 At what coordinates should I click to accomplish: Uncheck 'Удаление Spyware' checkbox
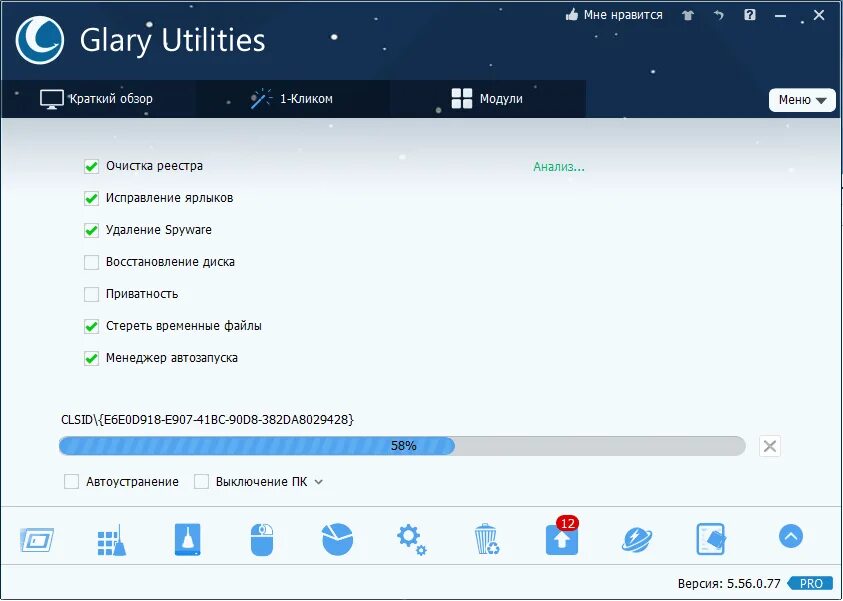91,231
